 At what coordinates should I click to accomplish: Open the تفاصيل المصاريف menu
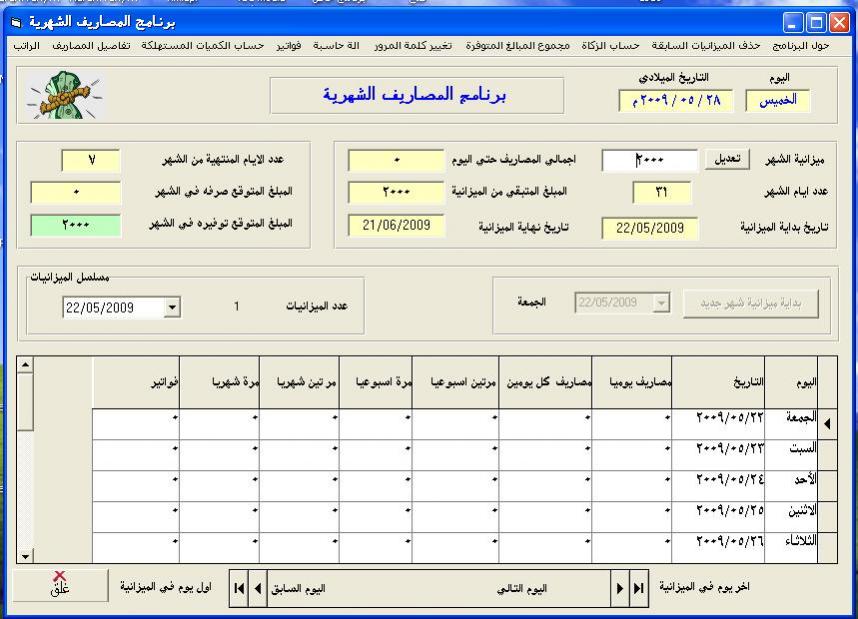91,46
